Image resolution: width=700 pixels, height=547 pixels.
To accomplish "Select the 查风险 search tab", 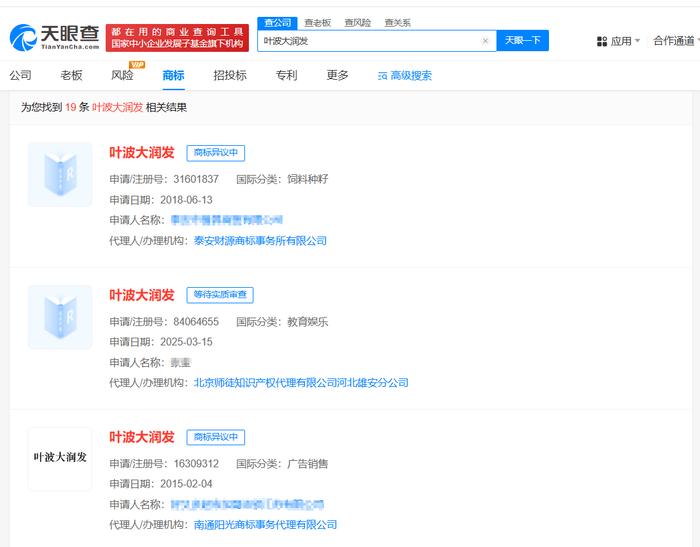I will (x=358, y=23).
